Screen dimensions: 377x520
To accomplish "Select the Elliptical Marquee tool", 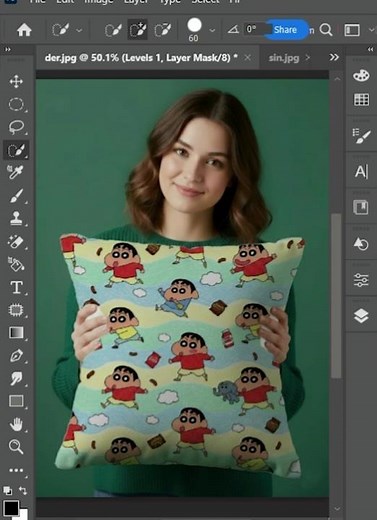I will click(16, 104).
